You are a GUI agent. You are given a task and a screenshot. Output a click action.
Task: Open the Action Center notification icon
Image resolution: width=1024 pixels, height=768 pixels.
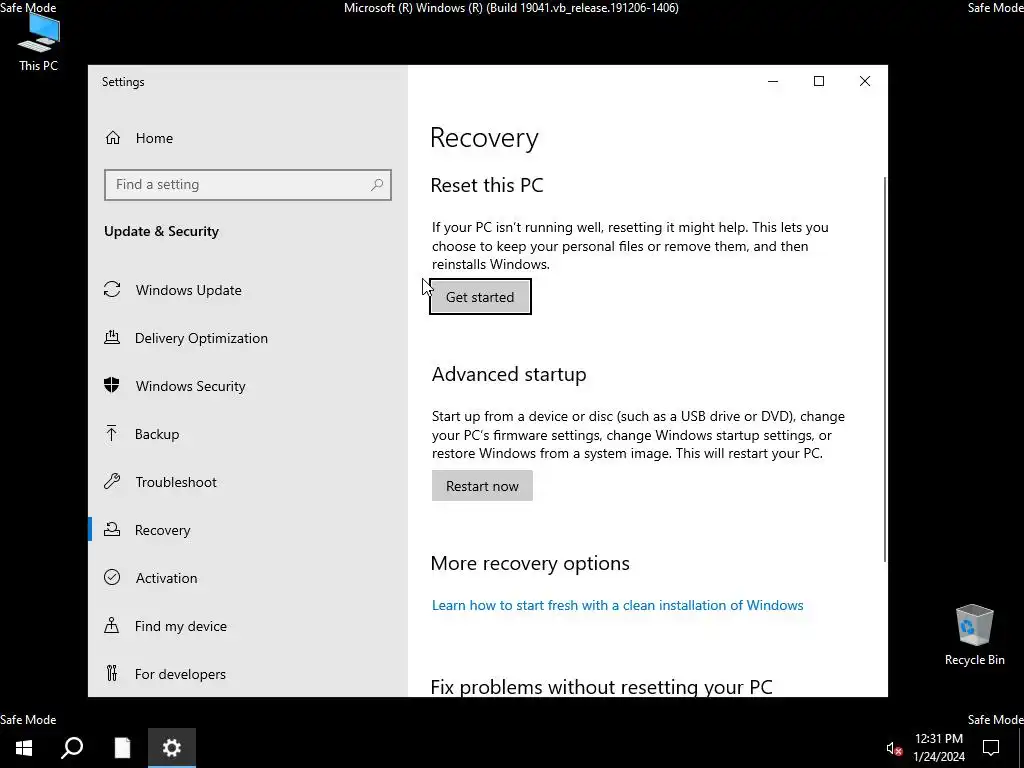point(991,748)
